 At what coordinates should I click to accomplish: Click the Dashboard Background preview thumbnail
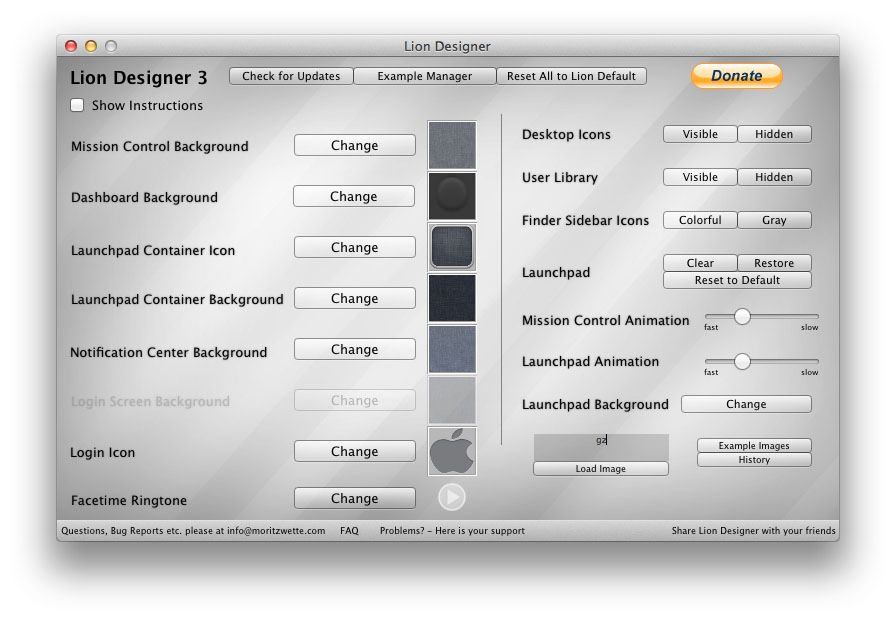452,196
